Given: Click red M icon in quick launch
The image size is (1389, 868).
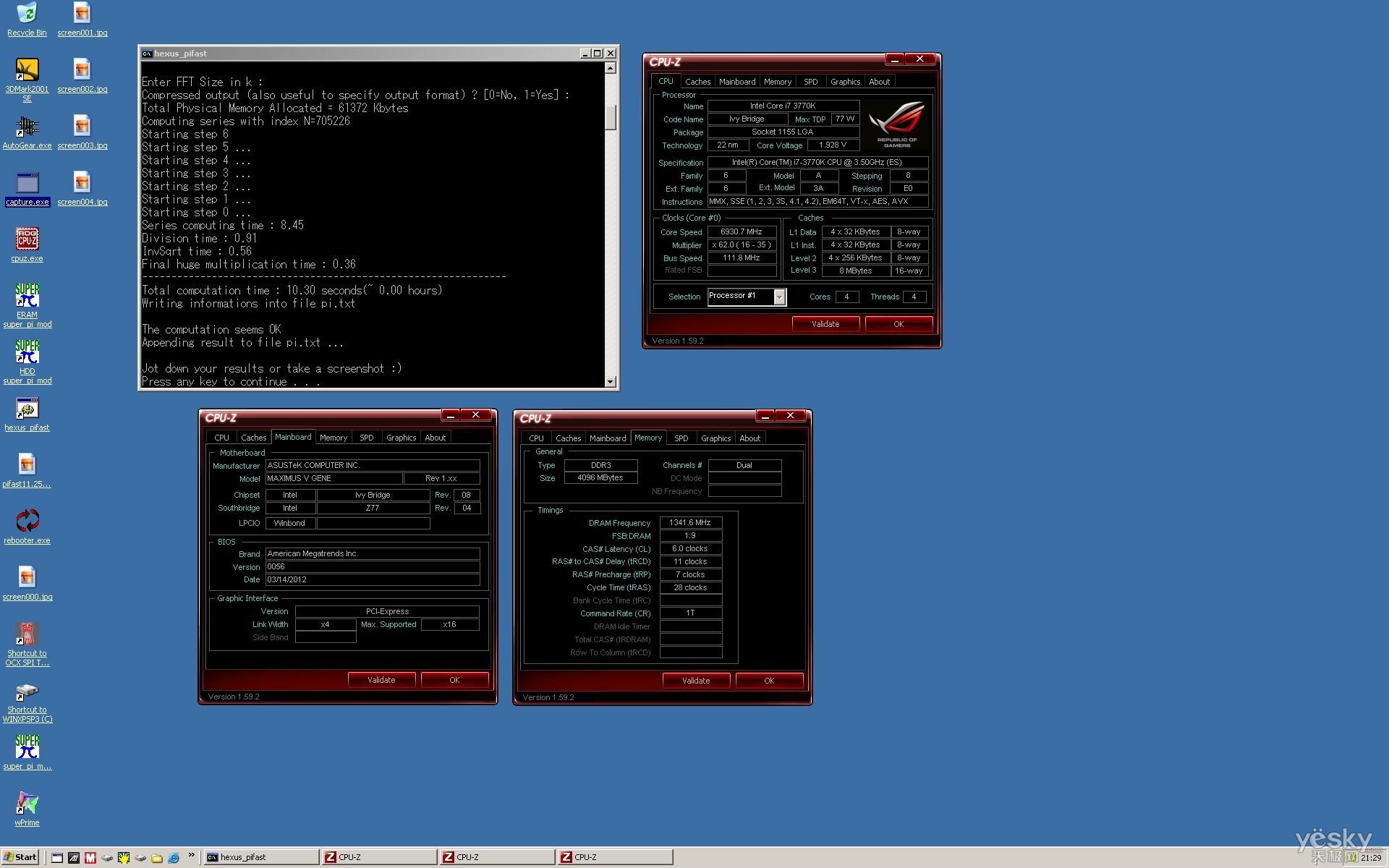Looking at the screenshot, I should [90, 857].
